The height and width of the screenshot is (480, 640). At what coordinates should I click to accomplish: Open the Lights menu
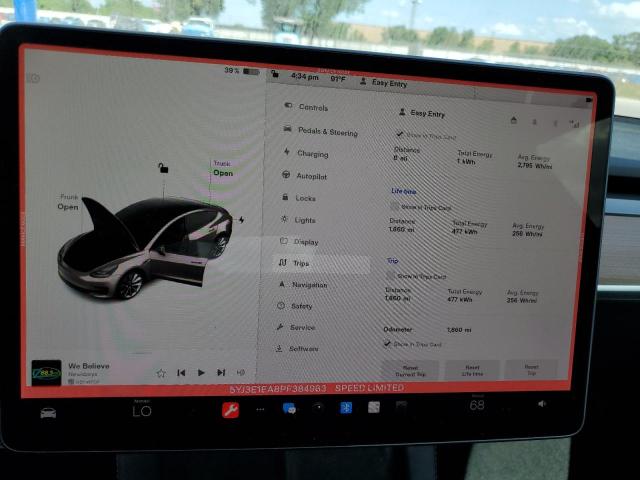(x=298, y=220)
